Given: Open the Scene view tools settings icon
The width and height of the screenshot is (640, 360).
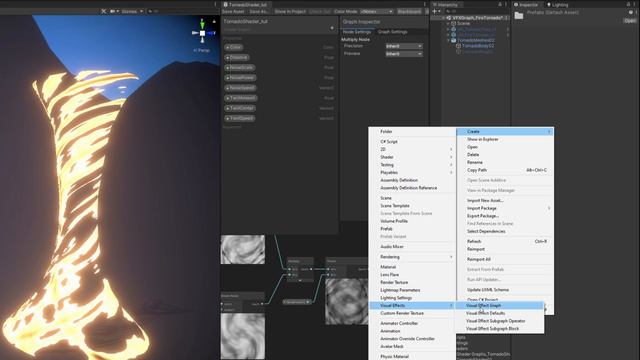Looking at the screenshot, I should point(104,11).
